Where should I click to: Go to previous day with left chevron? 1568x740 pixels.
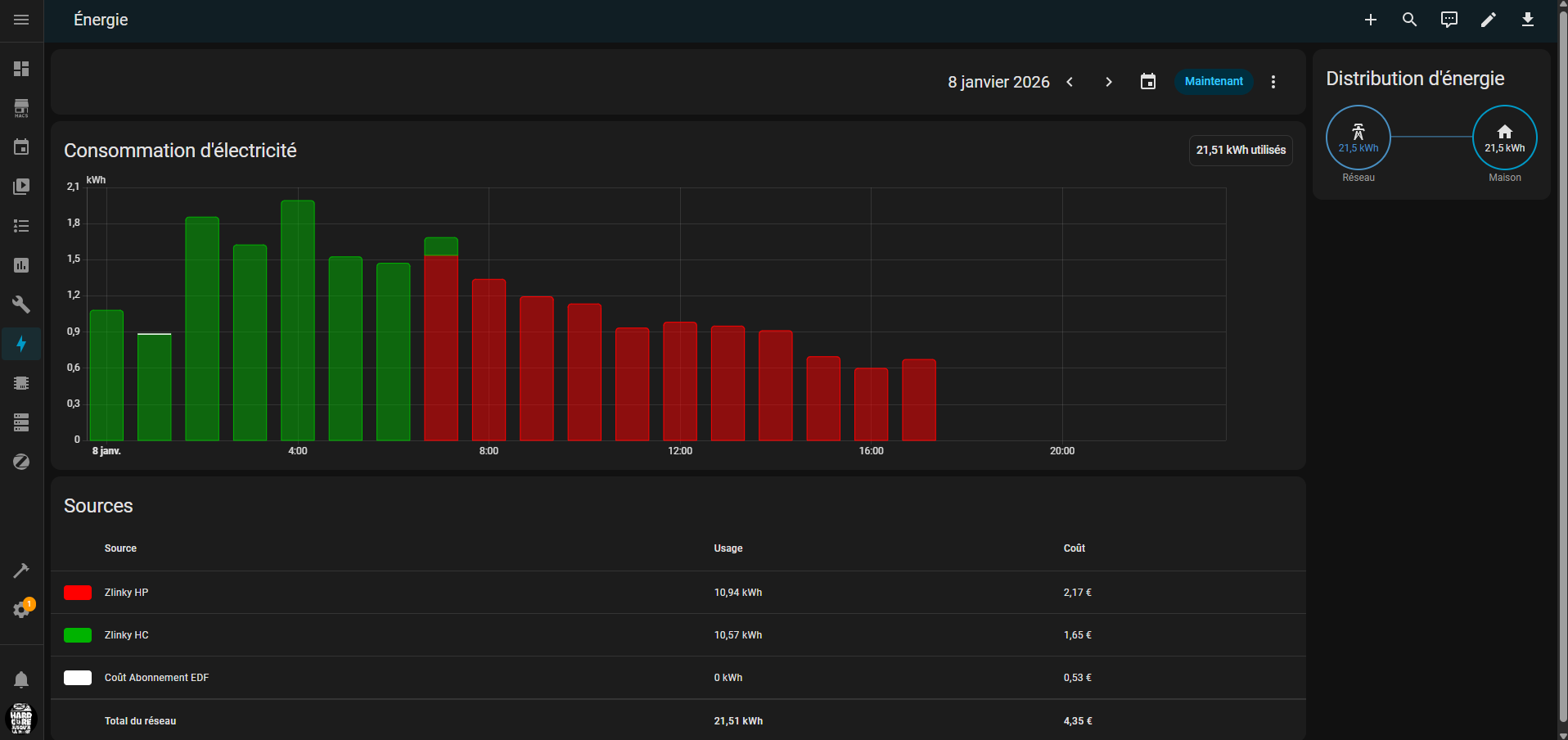(x=1070, y=82)
